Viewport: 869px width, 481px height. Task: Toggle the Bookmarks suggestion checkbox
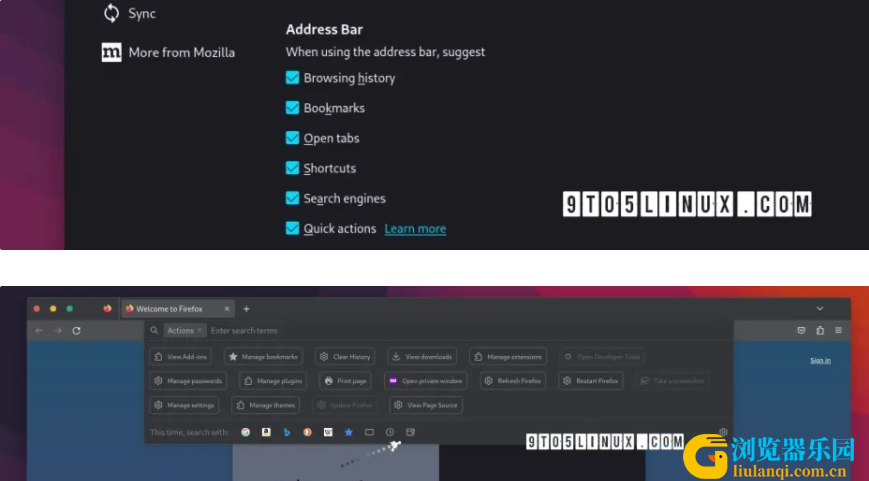[x=292, y=108]
